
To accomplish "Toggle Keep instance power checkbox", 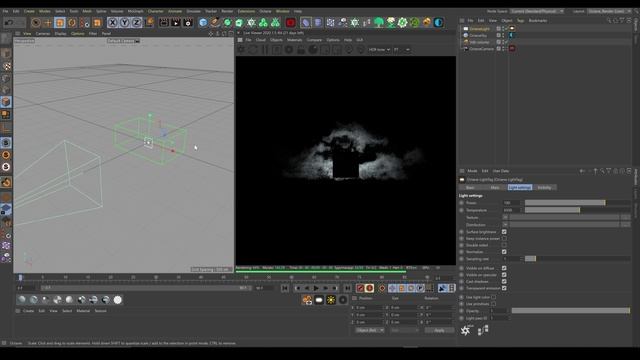I will click(504, 238).
